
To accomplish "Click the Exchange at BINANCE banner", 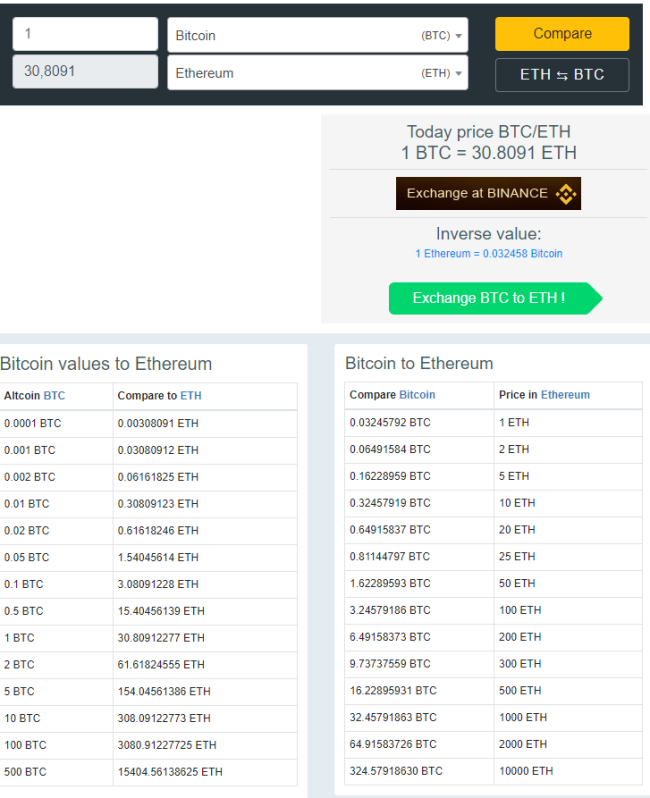I will coord(488,193).
